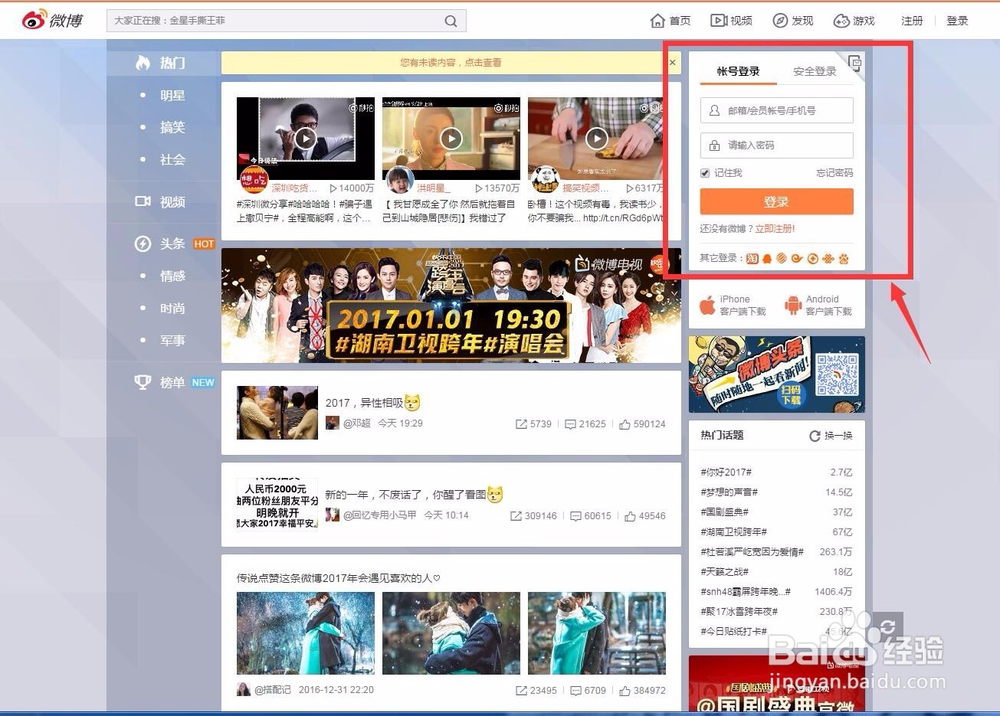
Task: Open 视频 in the top navigation bar
Action: (x=732, y=21)
